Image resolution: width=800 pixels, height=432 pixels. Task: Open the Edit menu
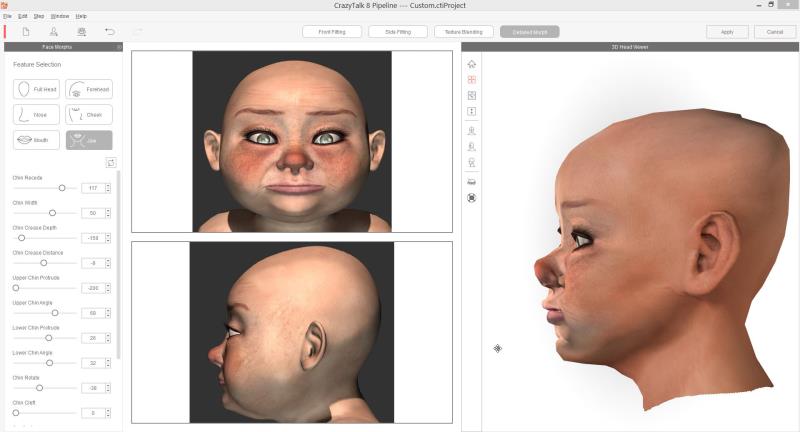pos(22,16)
